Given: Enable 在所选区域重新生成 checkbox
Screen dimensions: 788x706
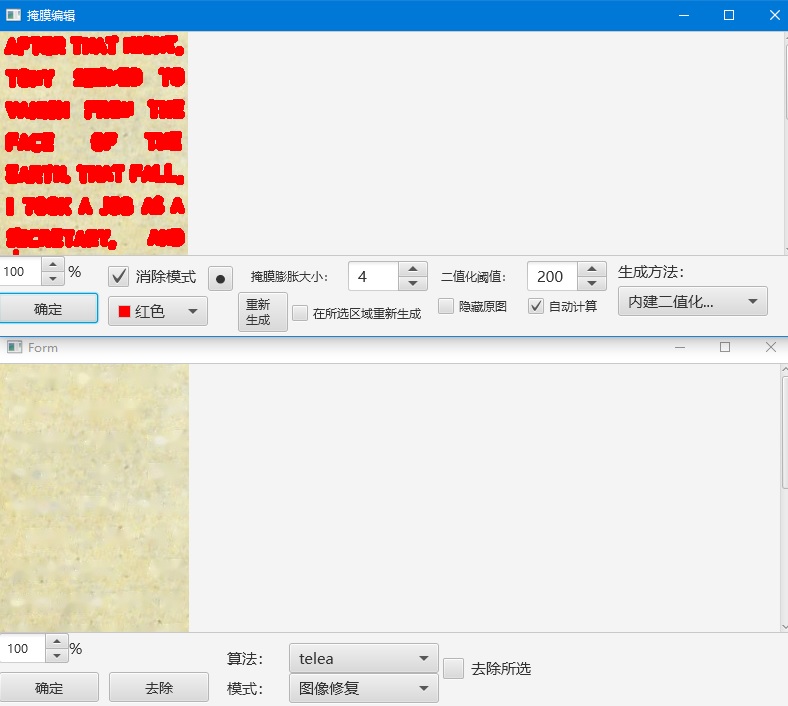Looking at the screenshot, I should point(300,313).
